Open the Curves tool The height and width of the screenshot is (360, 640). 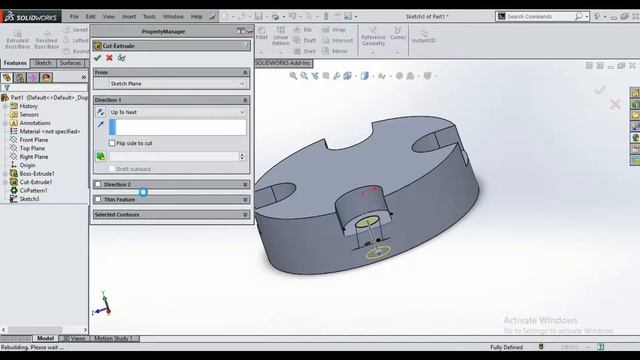tap(398, 33)
